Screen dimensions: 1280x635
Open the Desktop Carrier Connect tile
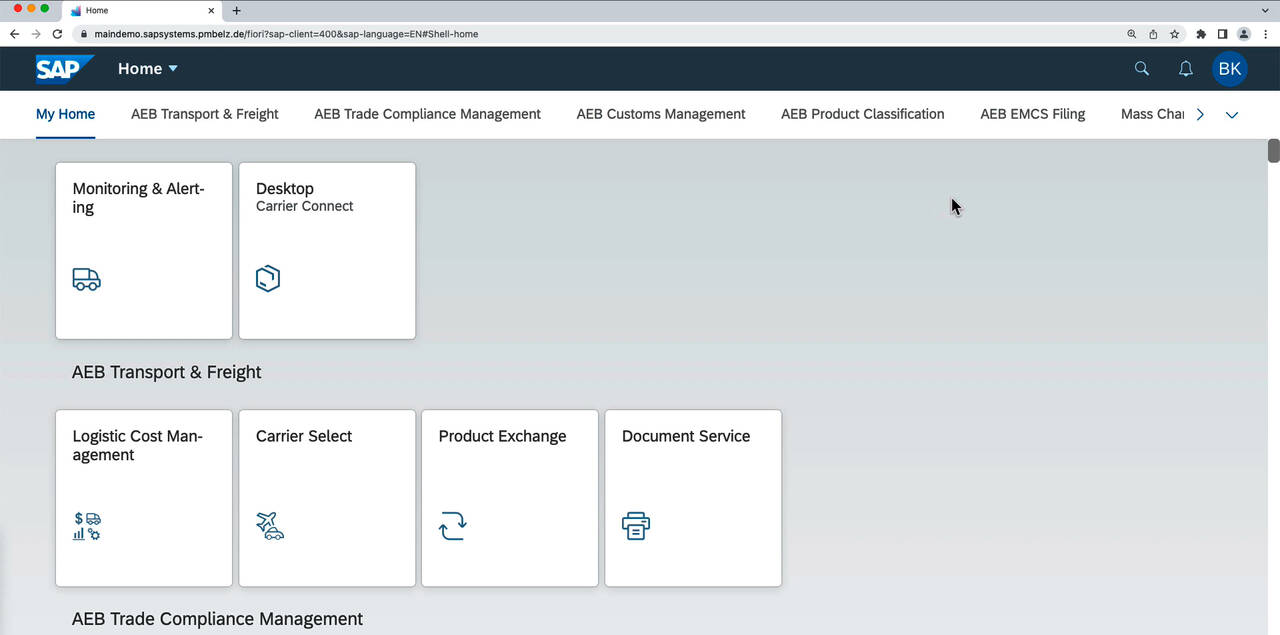(327, 250)
